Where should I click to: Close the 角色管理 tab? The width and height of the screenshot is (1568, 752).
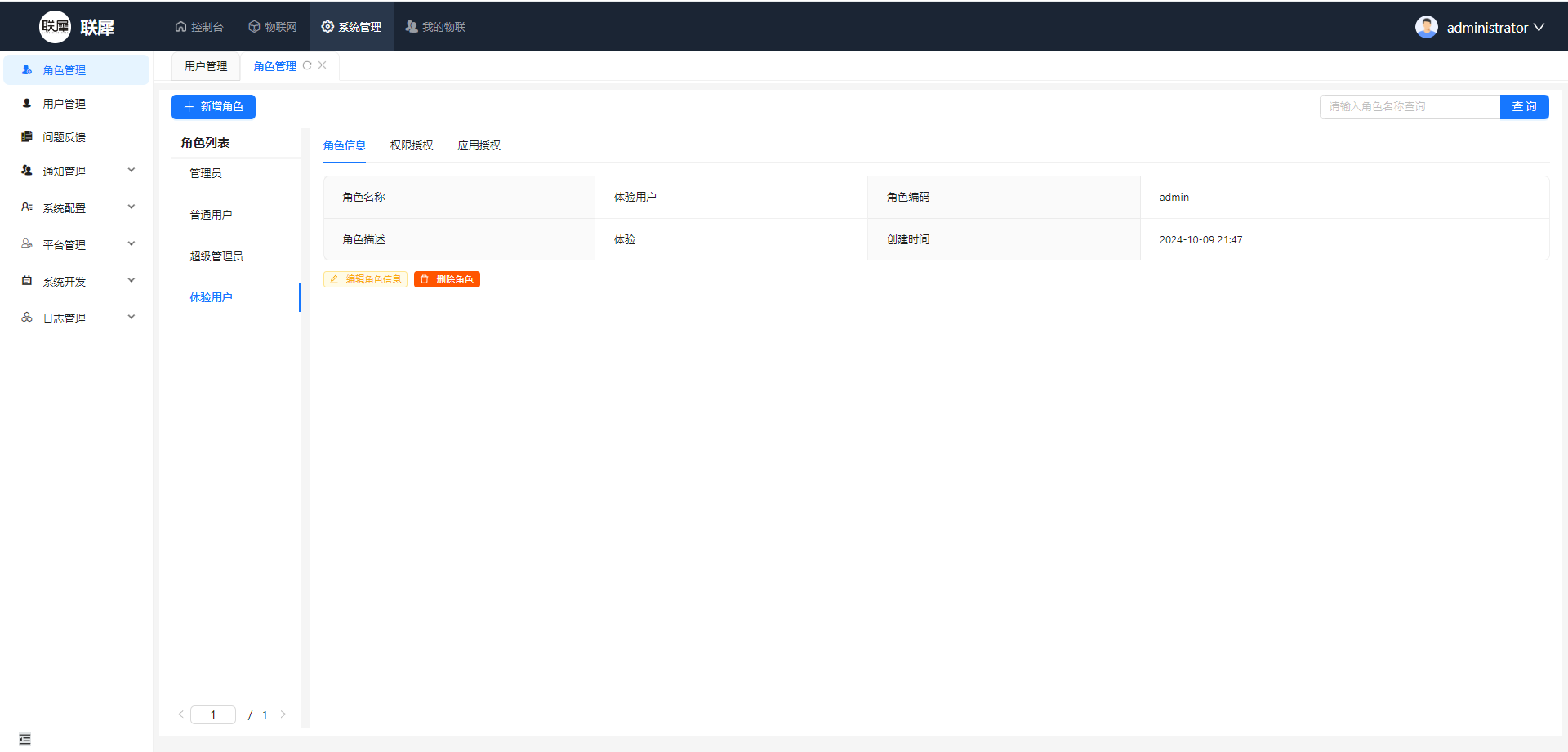point(323,65)
